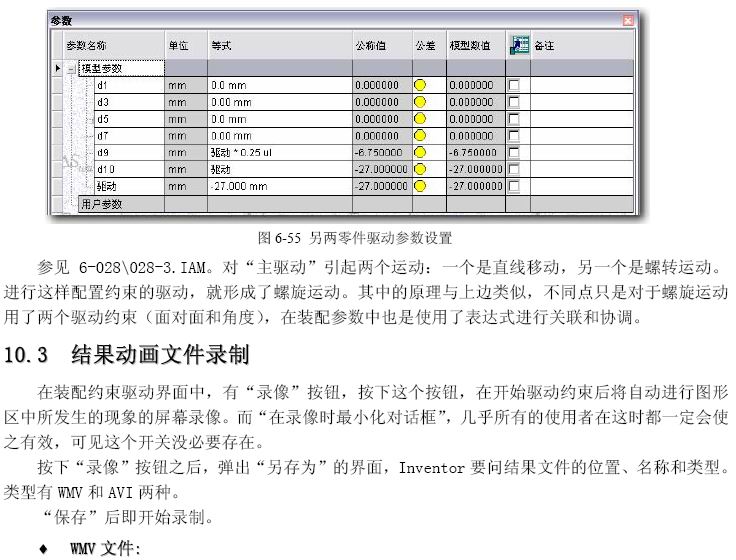This screenshot has height=560, width=736.
Task: Toggle export checkbox for d9 row
Action: pyautogui.click(x=514, y=153)
